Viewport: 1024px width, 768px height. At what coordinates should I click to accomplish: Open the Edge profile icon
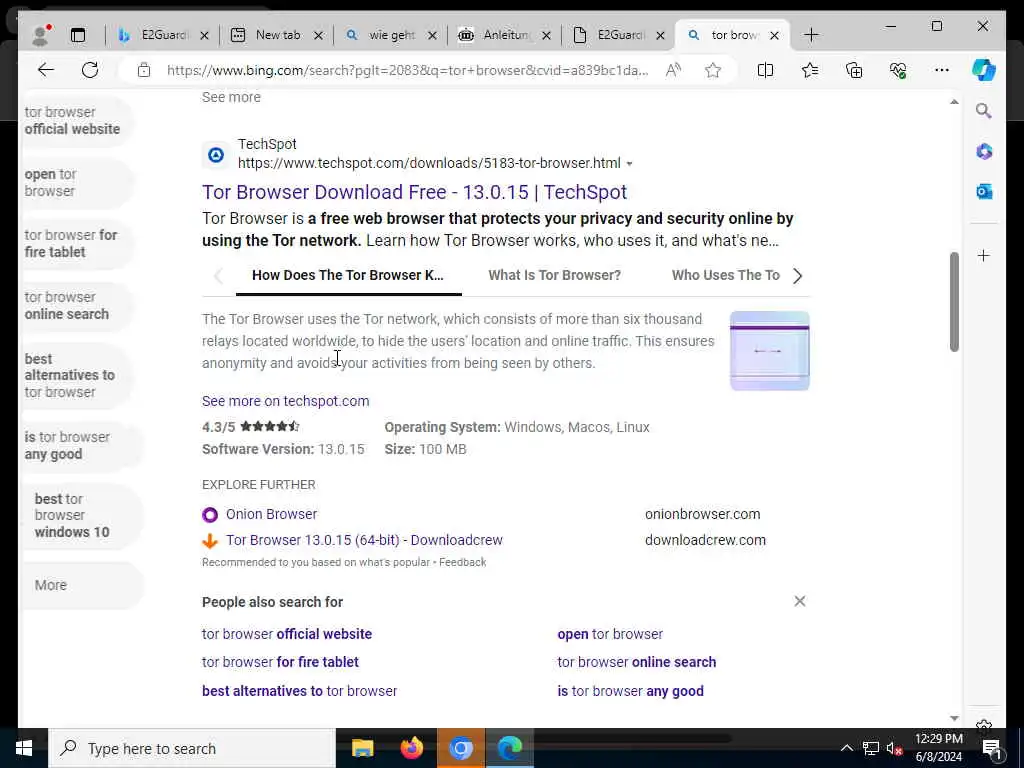pos(40,35)
